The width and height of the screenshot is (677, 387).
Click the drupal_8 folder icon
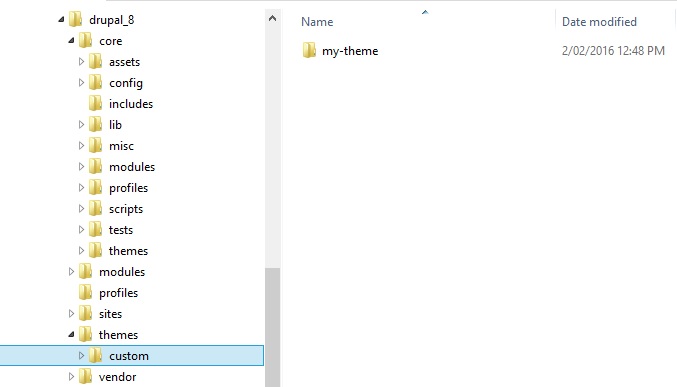[x=76, y=19]
